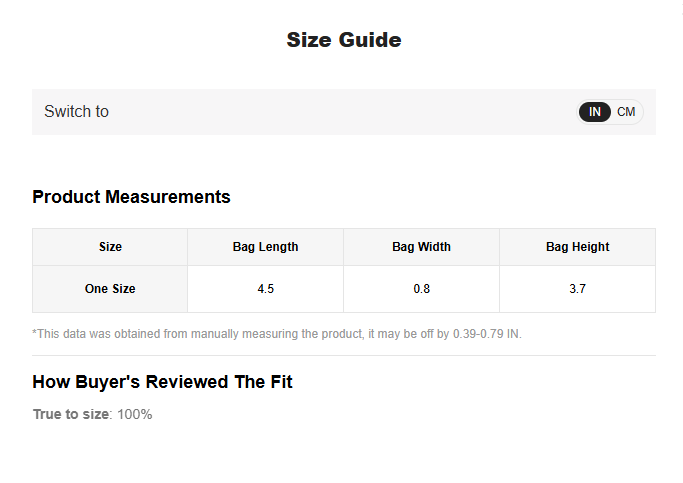Image resolution: width=683 pixels, height=483 pixels.
Task: Click the gray Switch to bar
Action: (x=344, y=112)
